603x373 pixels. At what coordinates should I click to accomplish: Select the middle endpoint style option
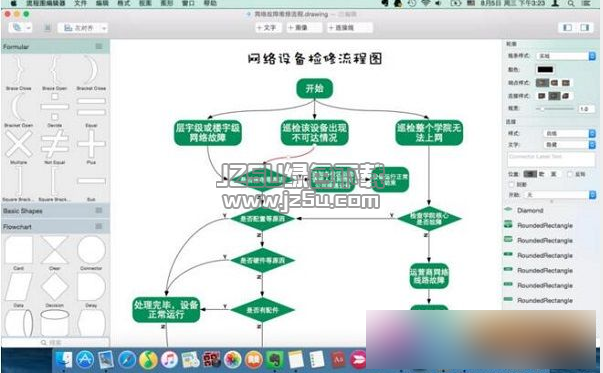(x=554, y=83)
